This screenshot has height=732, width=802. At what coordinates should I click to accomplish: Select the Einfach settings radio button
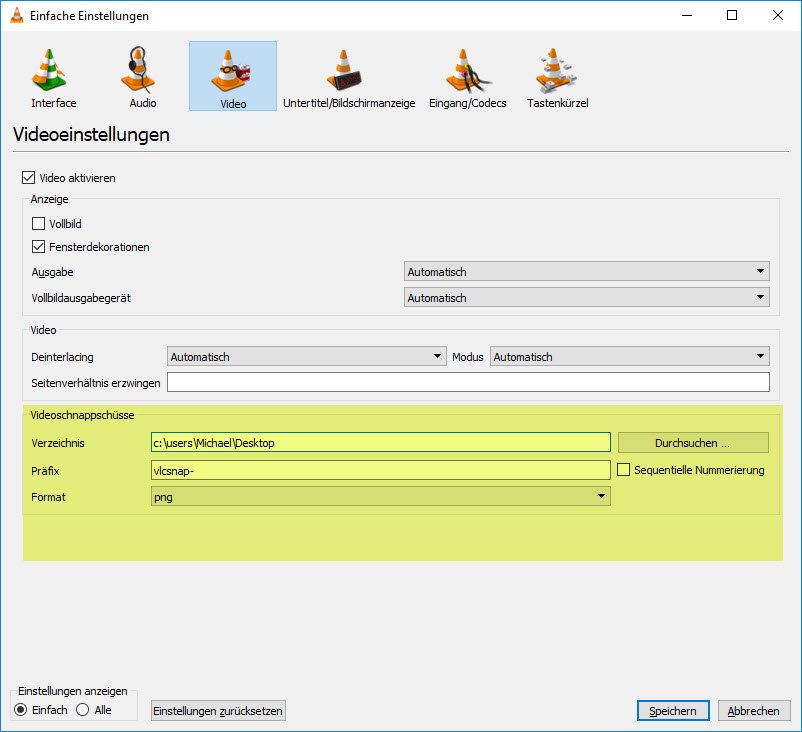coord(20,710)
